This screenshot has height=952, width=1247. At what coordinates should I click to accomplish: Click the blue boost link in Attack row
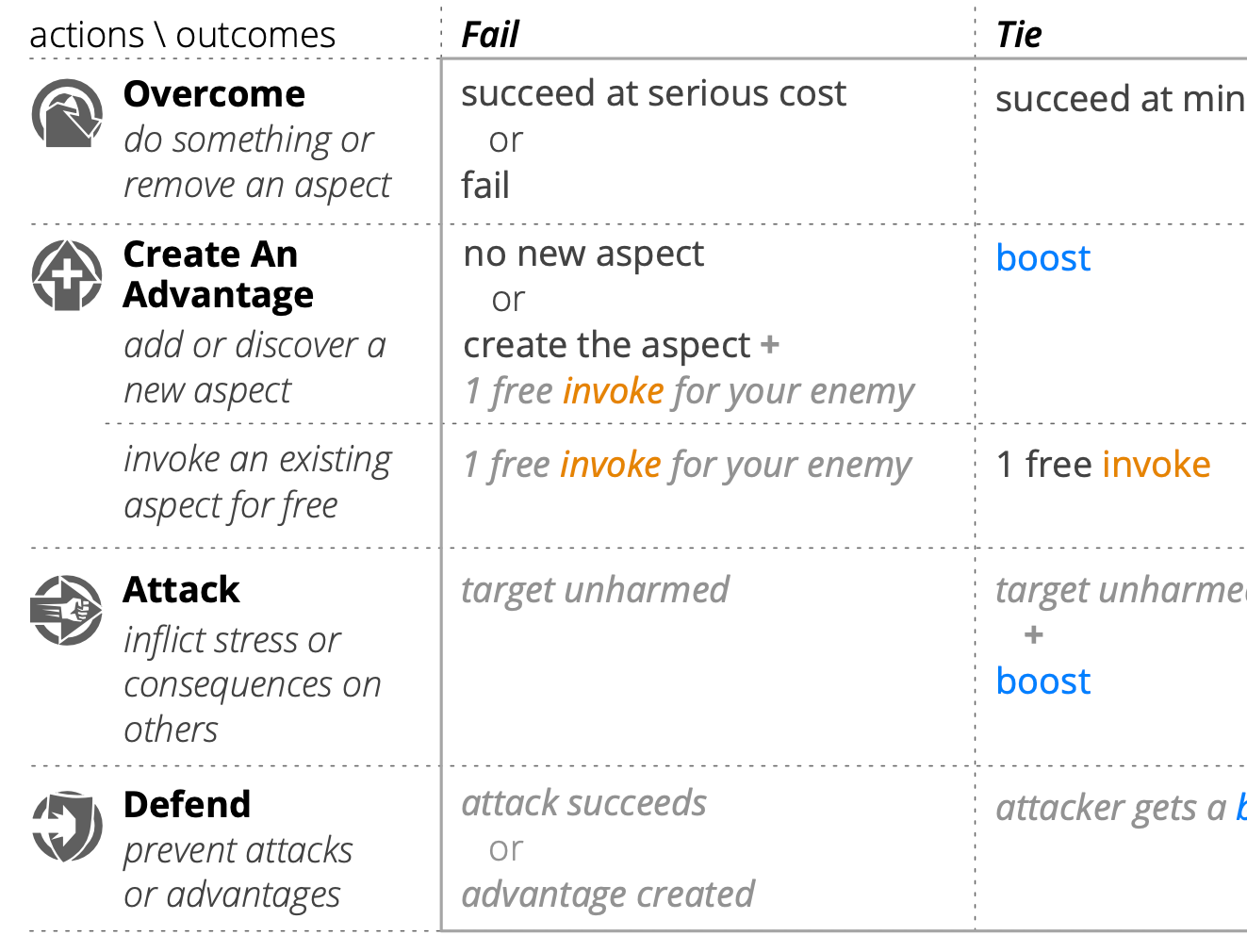pyautogui.click(x=1042, y=681)
